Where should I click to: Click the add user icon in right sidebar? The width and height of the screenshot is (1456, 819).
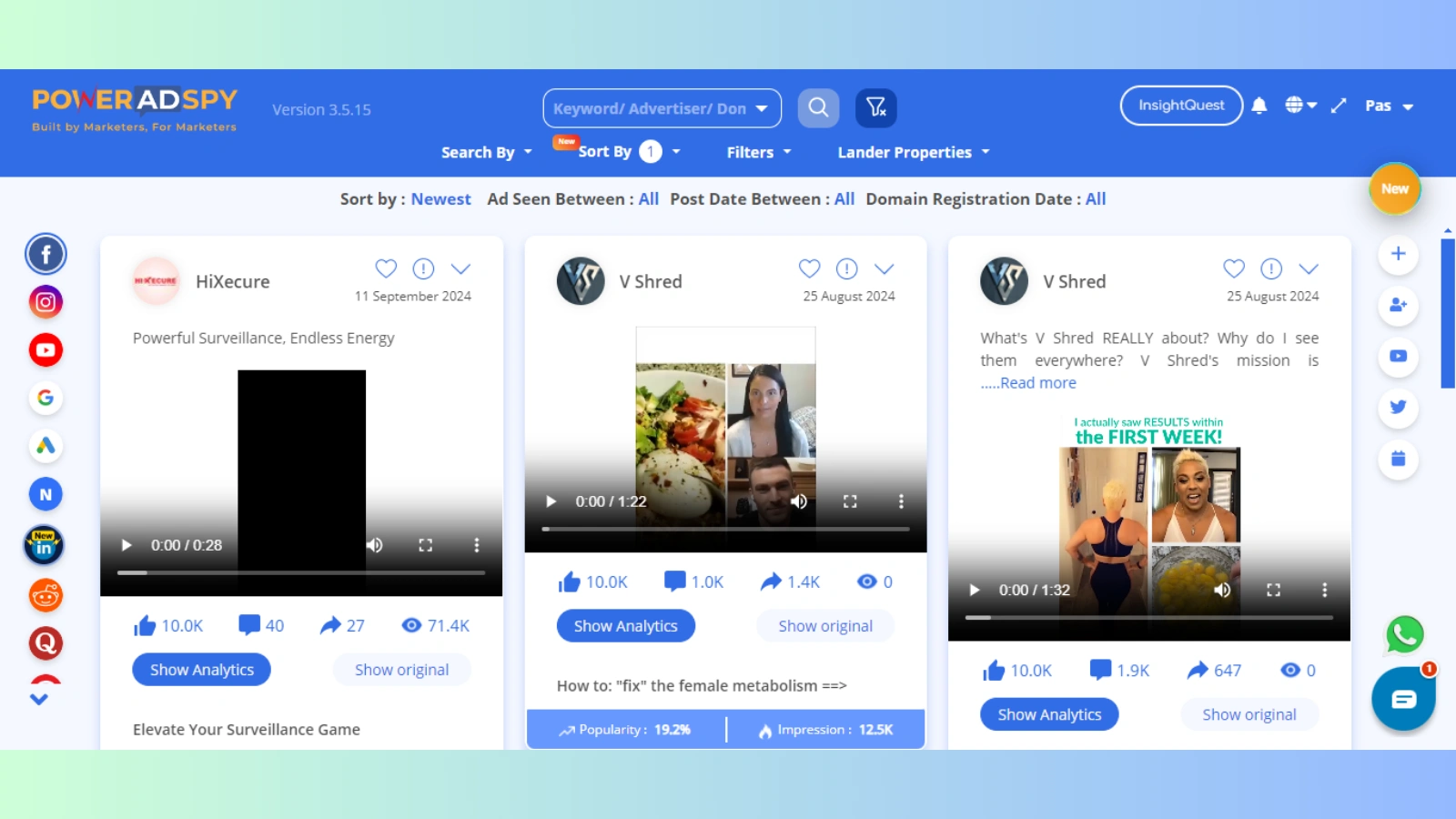click(1399, 305)
